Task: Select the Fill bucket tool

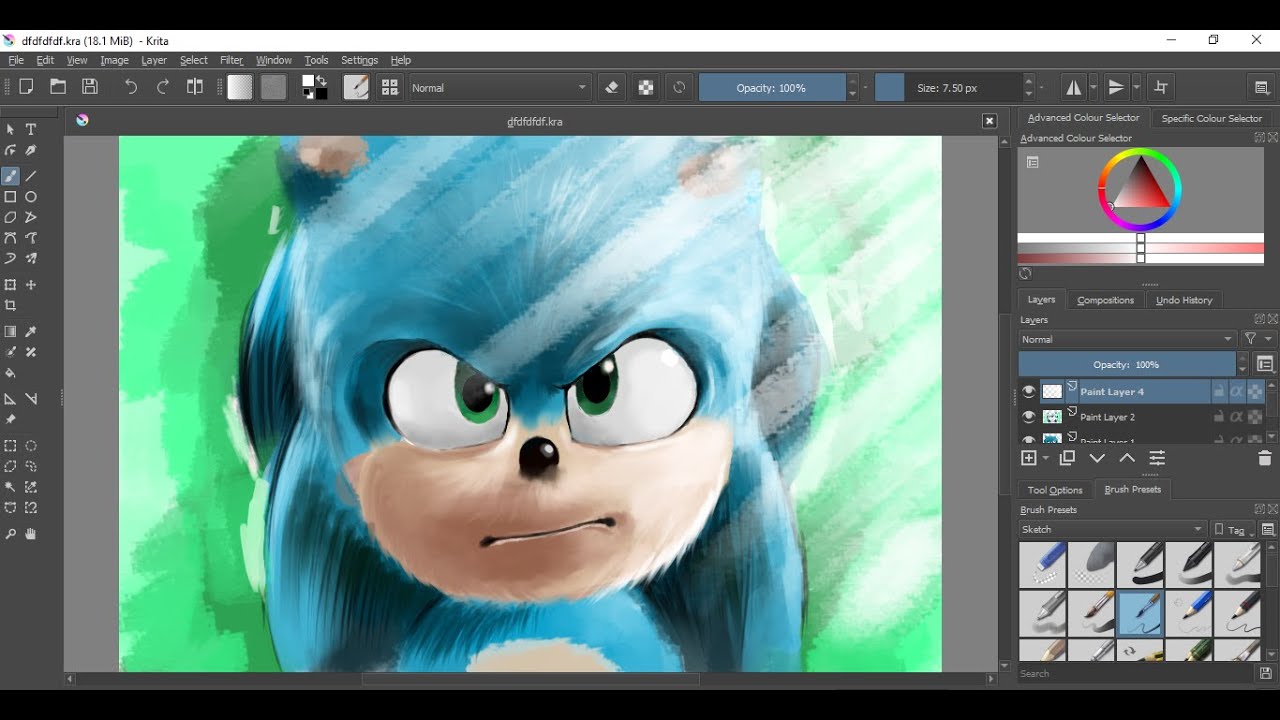Action: pos(11,373)
